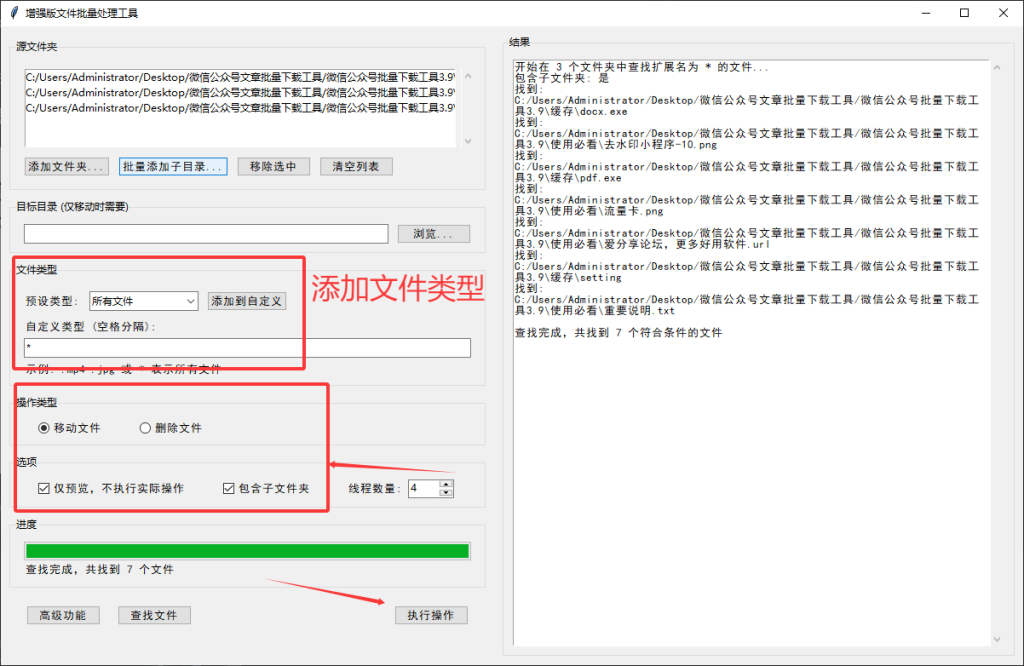Decrease thread count with spinner down arrow
Viewport: 1024px width, 666px height.
[x=446, y=493]
